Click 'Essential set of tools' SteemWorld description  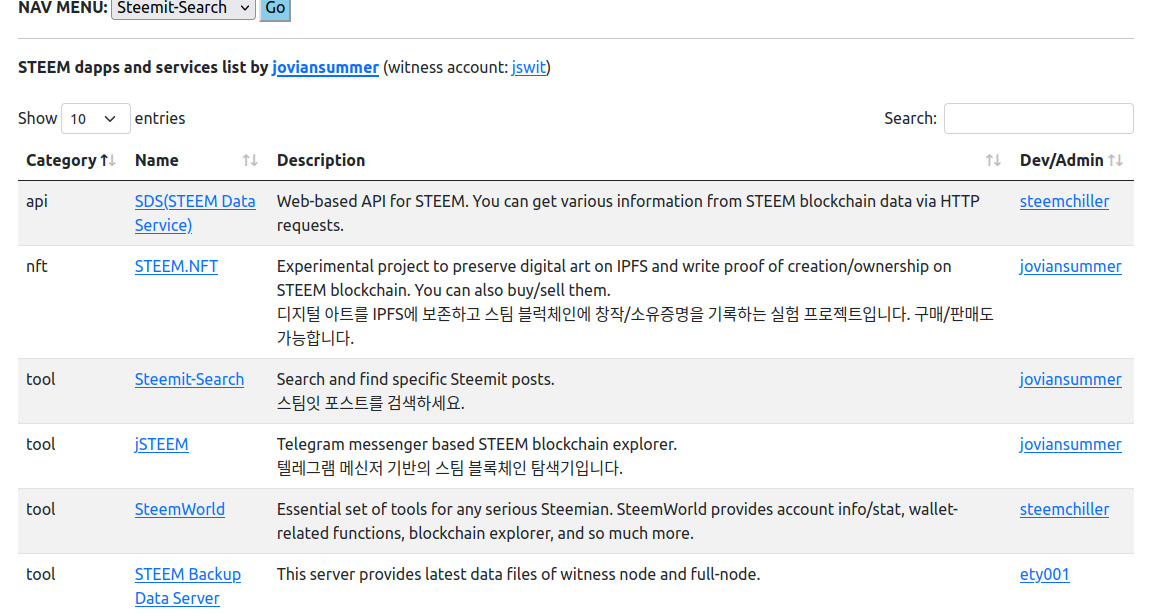(x=617, y=521)
